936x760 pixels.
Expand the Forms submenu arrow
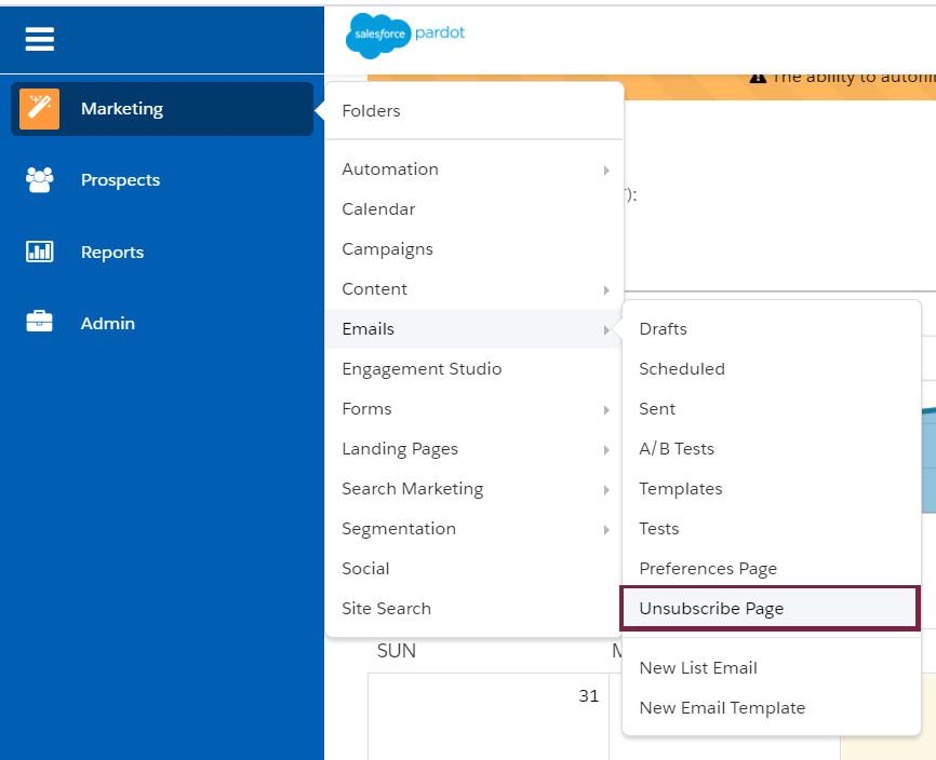point(606,410)
